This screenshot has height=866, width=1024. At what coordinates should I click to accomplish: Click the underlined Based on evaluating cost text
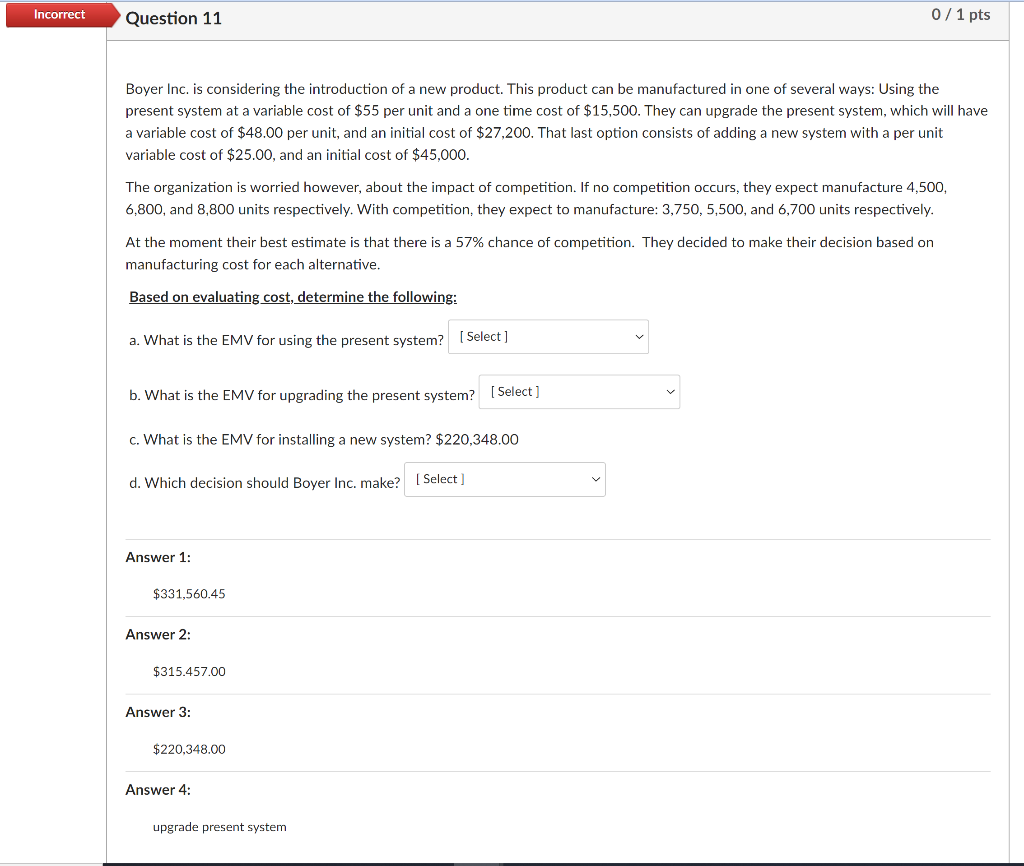pos(292,296)
